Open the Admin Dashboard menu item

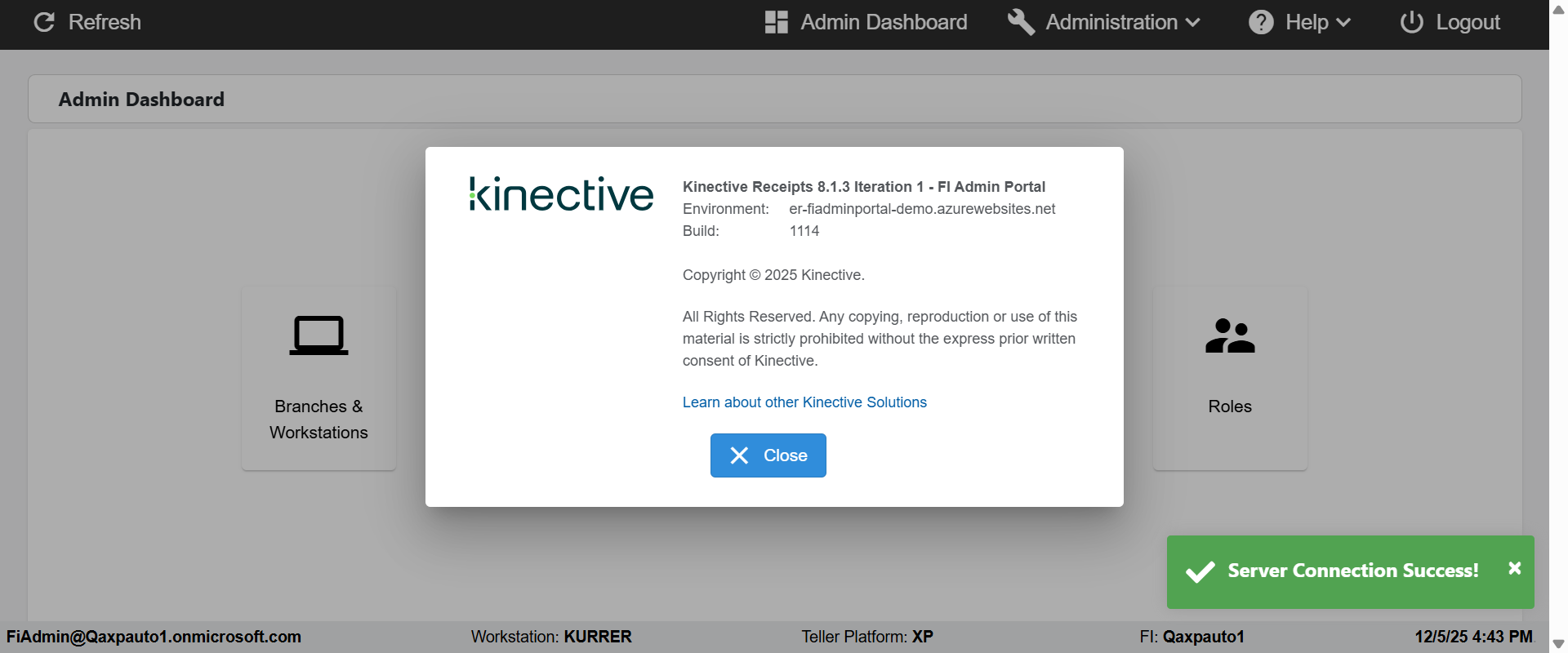866,22
